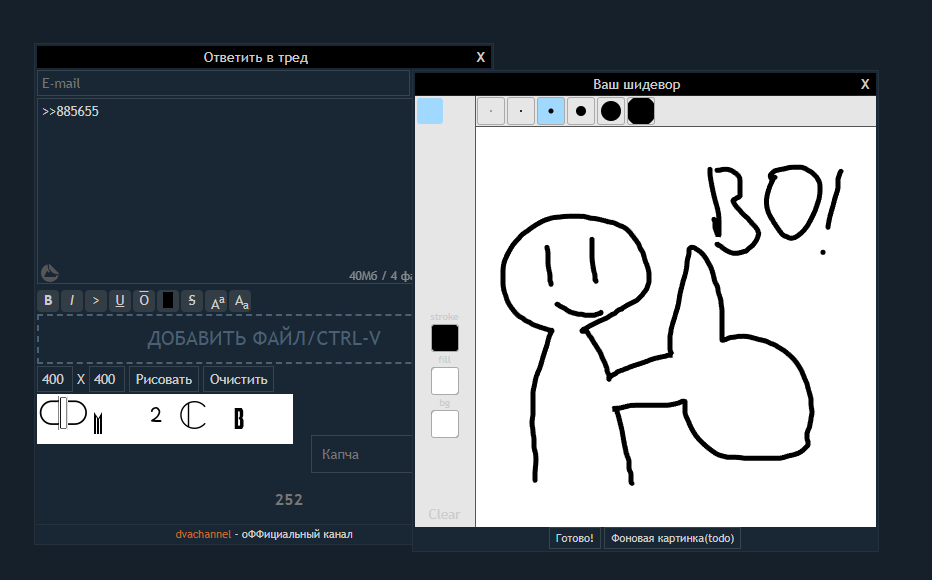The width and height of the screenshot is (932, 580).
Task: Open the black stroke color swatch
Action: pyautogui.click(x=445, y=338)
